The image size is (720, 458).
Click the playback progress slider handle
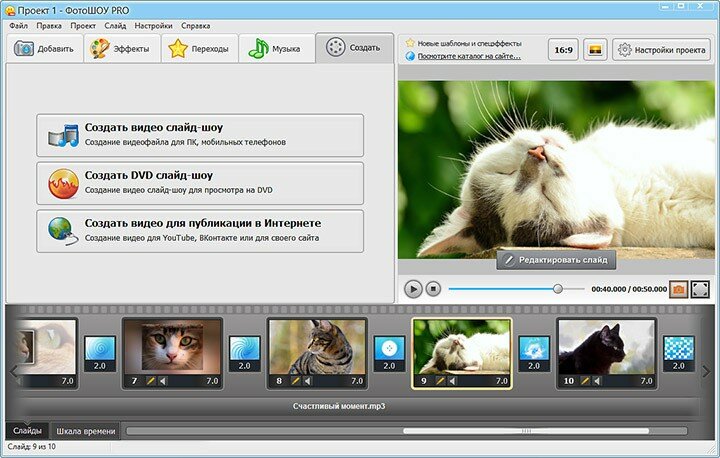(558, 289)
